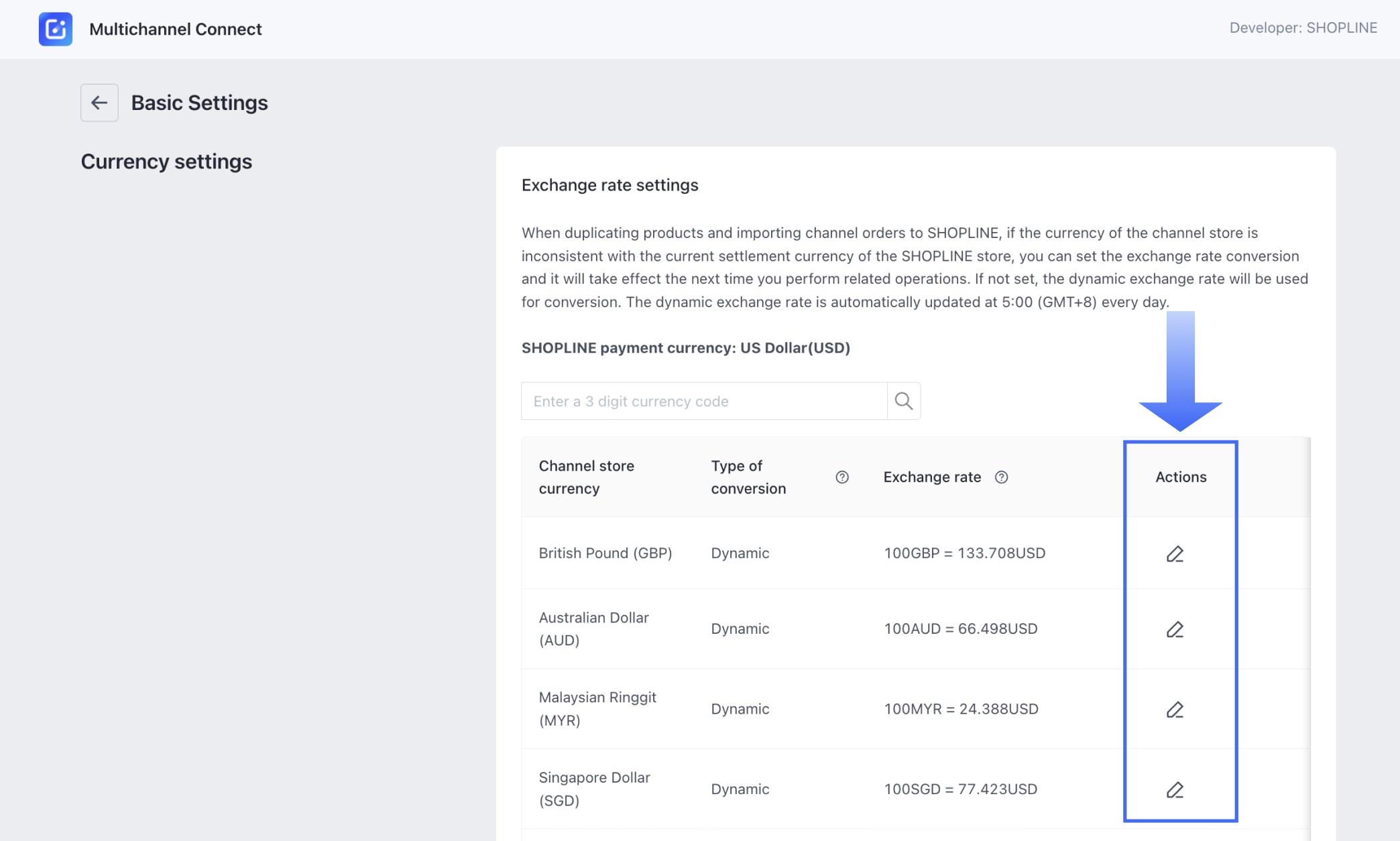Screen dimensions: 1400x841
Task: Click the Actions column header
Action: coord(1181,477)
